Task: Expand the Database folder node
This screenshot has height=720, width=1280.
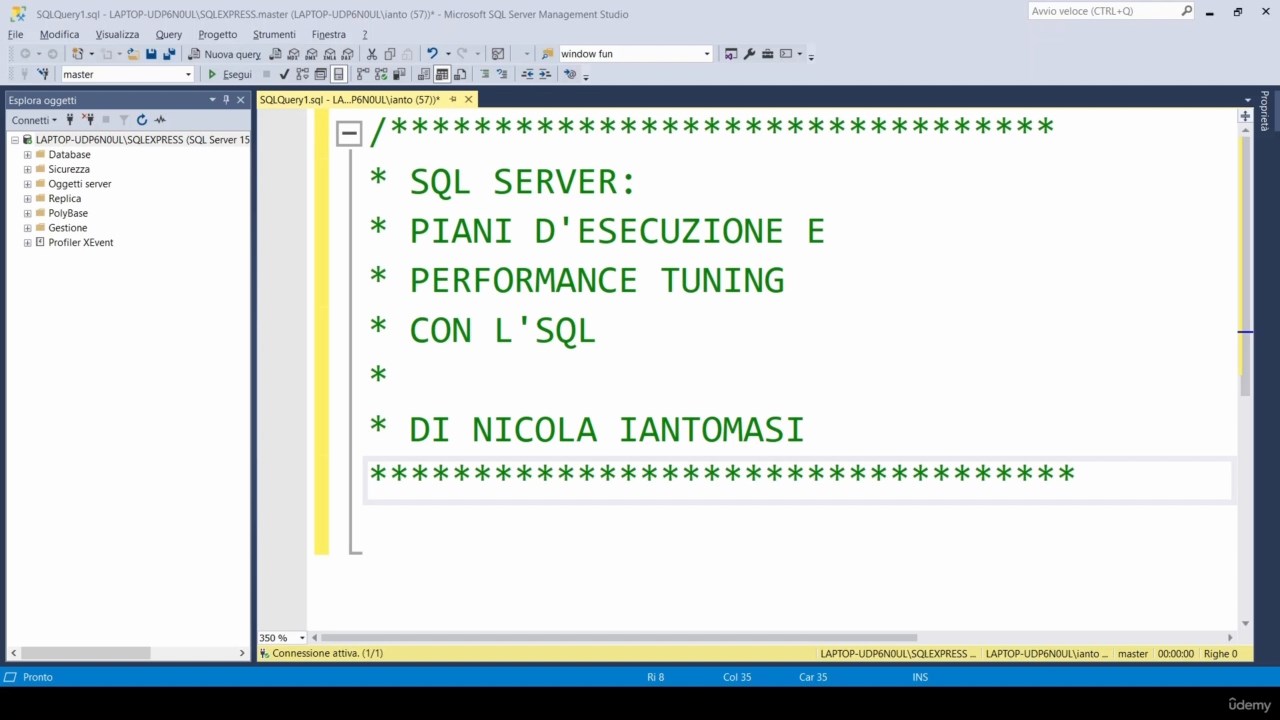Action: click(28, 155)
